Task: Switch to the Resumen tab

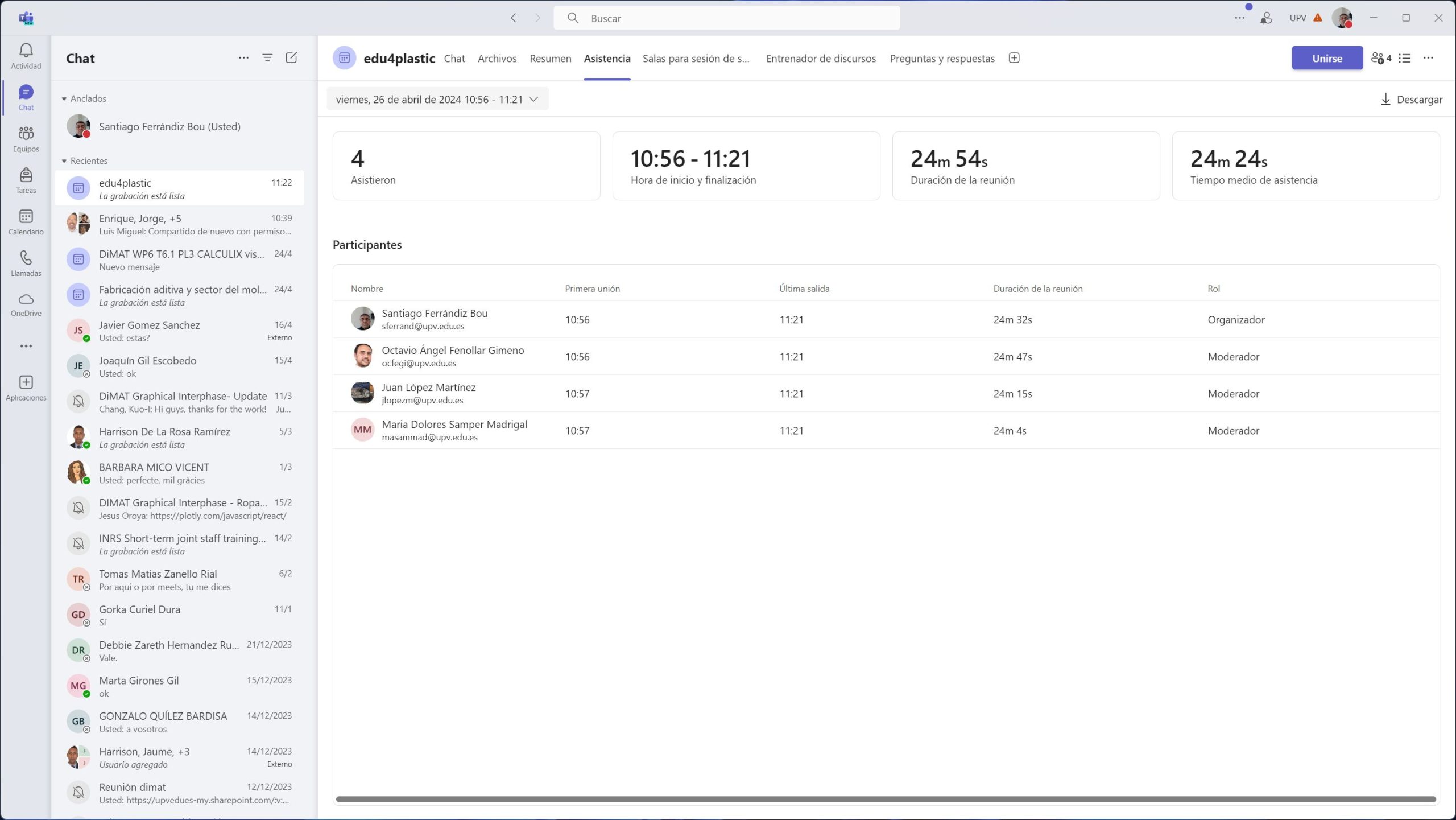Action: [550, 59]
